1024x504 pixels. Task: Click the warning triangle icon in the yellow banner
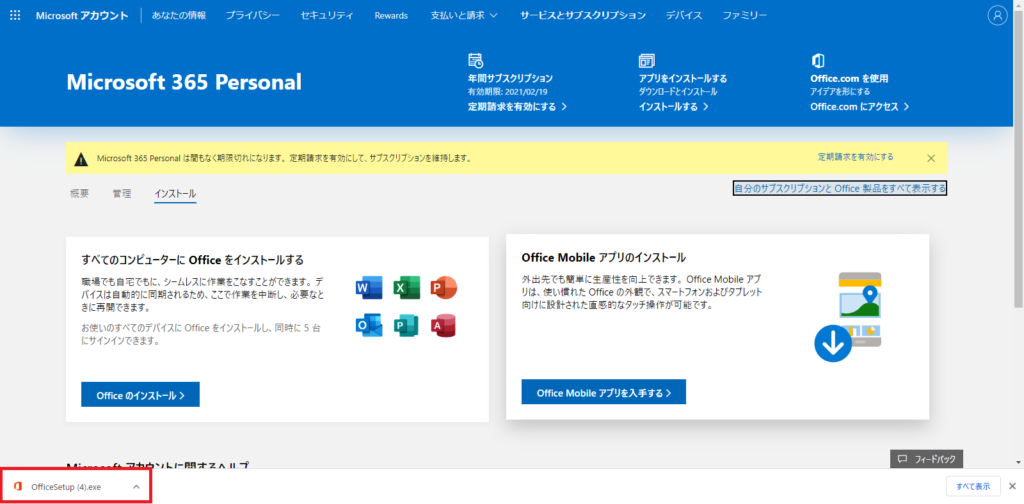80,159
